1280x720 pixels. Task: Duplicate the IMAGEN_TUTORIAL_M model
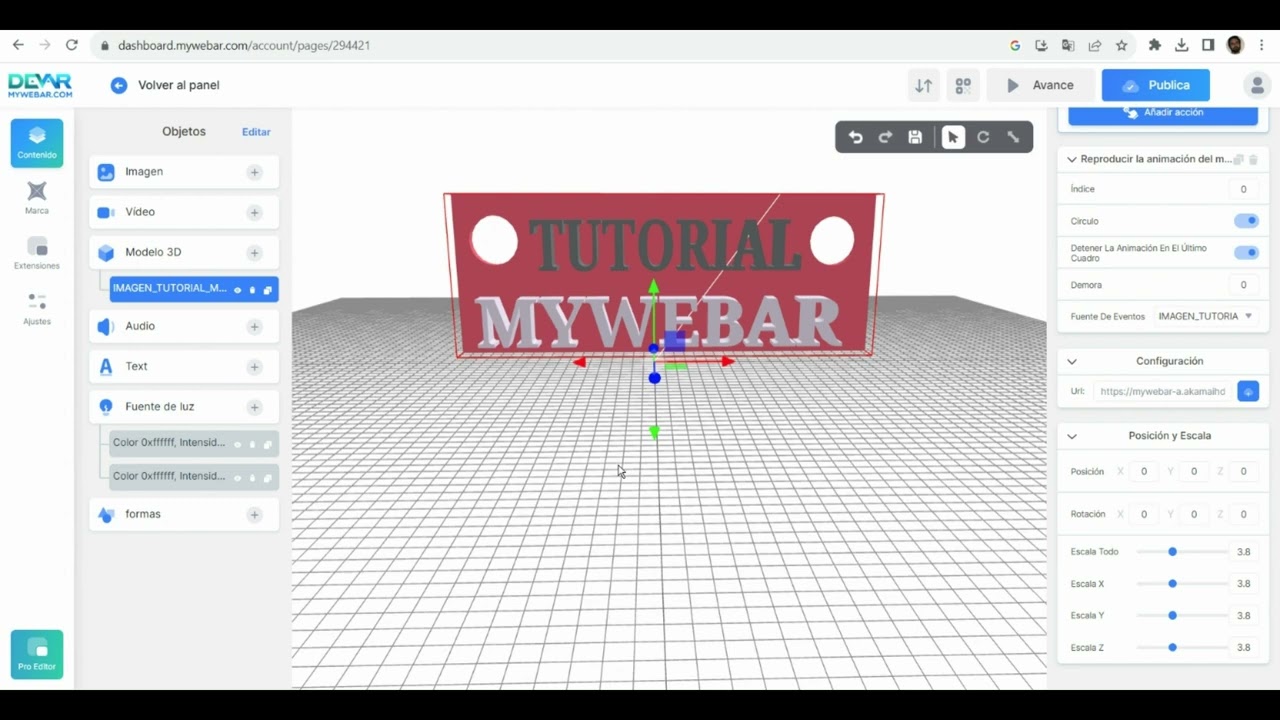pyautogui.click(x=267, y=290)
